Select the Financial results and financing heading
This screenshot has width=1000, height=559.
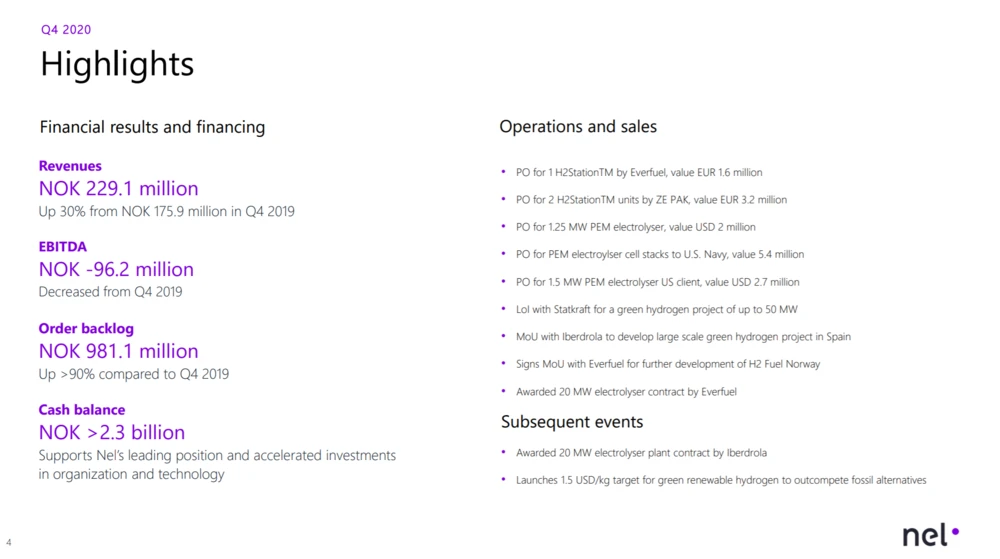coord(152,127)
